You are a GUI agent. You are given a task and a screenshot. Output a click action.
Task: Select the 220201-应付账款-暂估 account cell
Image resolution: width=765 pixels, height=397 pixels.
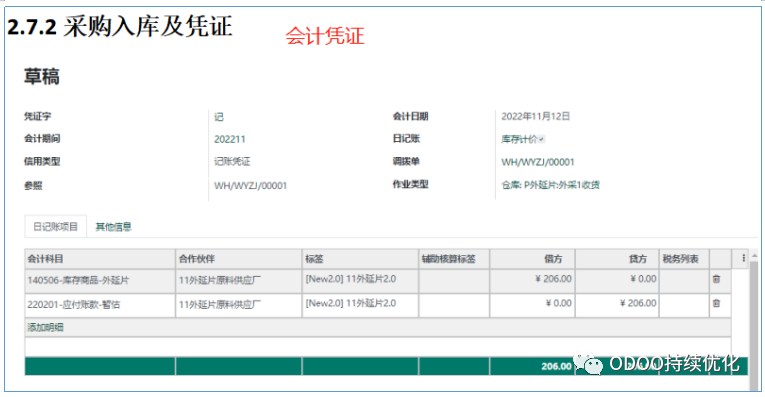(100, 305)
